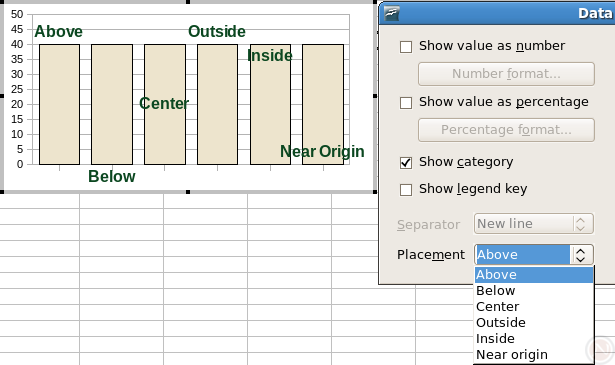615x365 pixels.
Task: Enable Show value as percentage checkbox
Action: pos(406,103)
